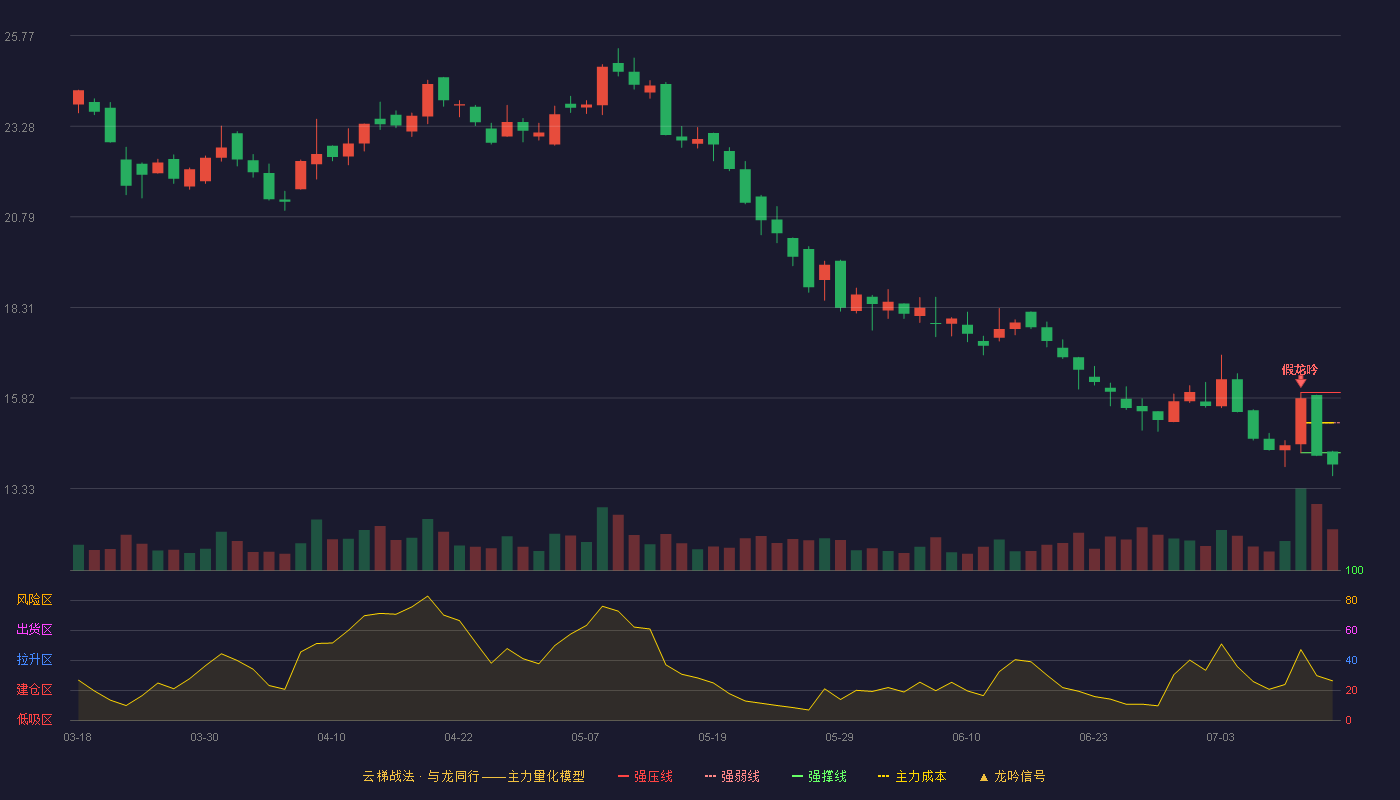
Task: Click the 07-03 date label
Action: 1220,737
